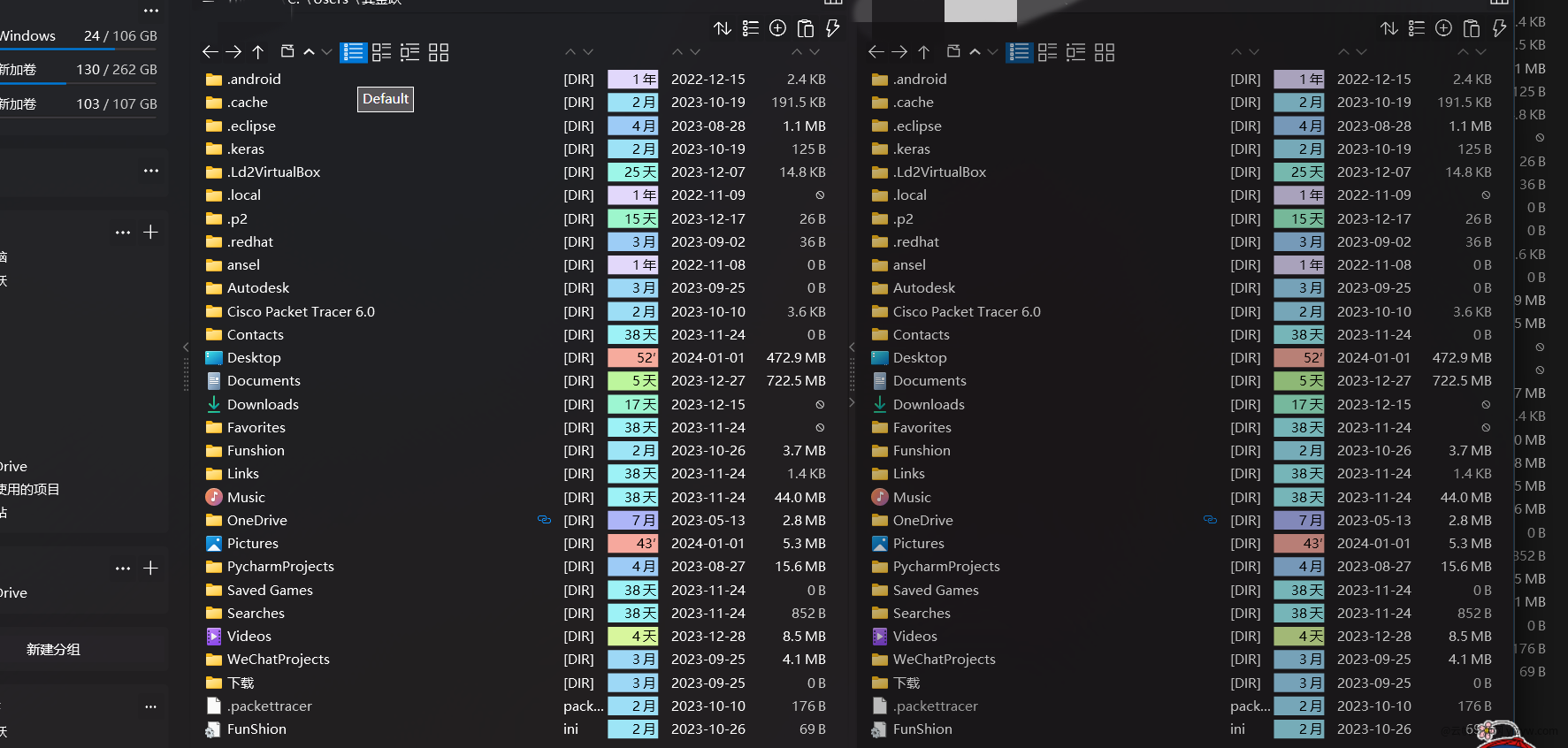Screen dimensions: 1568x748
Task: Go back in the right pane
Action: pos(876,52)
